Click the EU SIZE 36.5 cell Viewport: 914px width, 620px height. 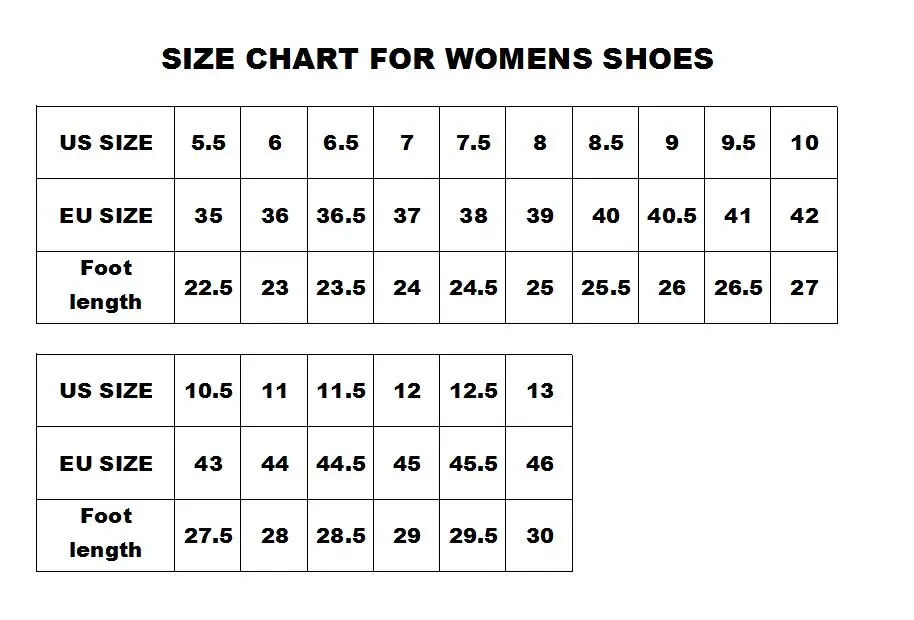340,216
